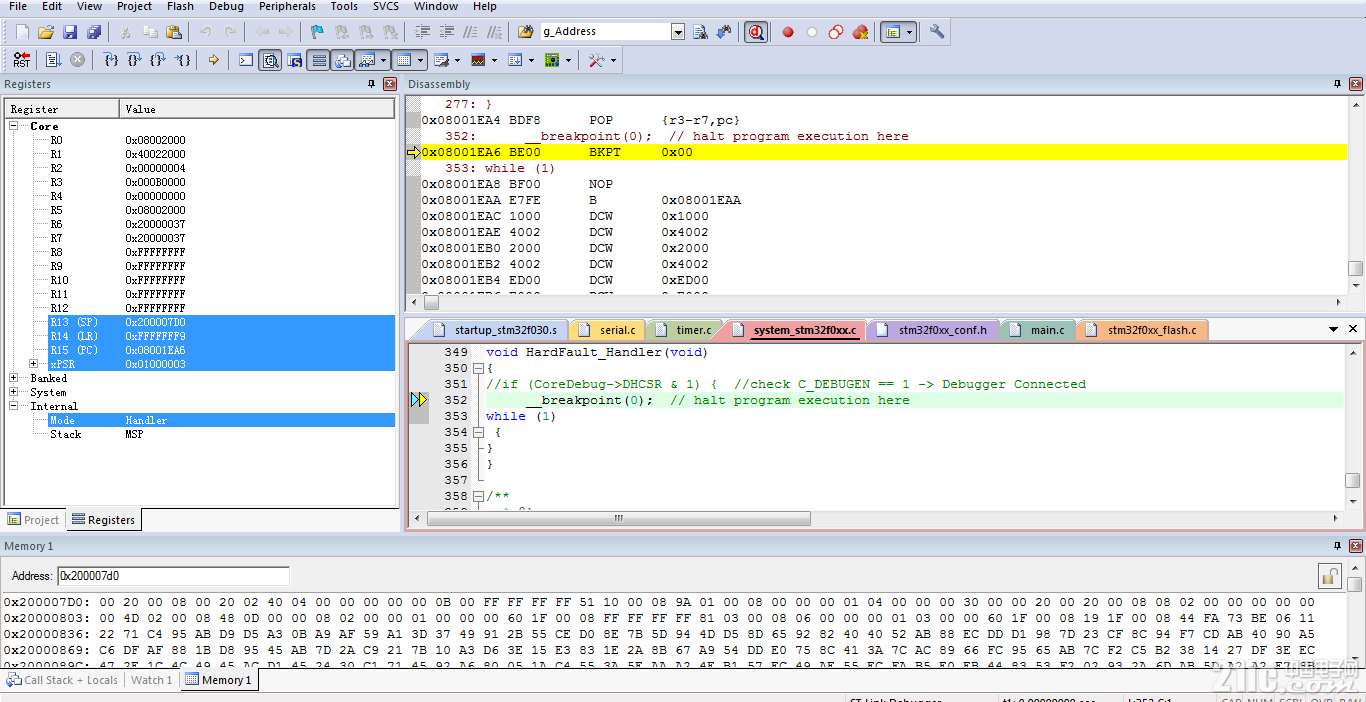This screenshot has height=702, width=1366.
Task: Click the Insert bookmark flag icon
Action: (317, 32)
